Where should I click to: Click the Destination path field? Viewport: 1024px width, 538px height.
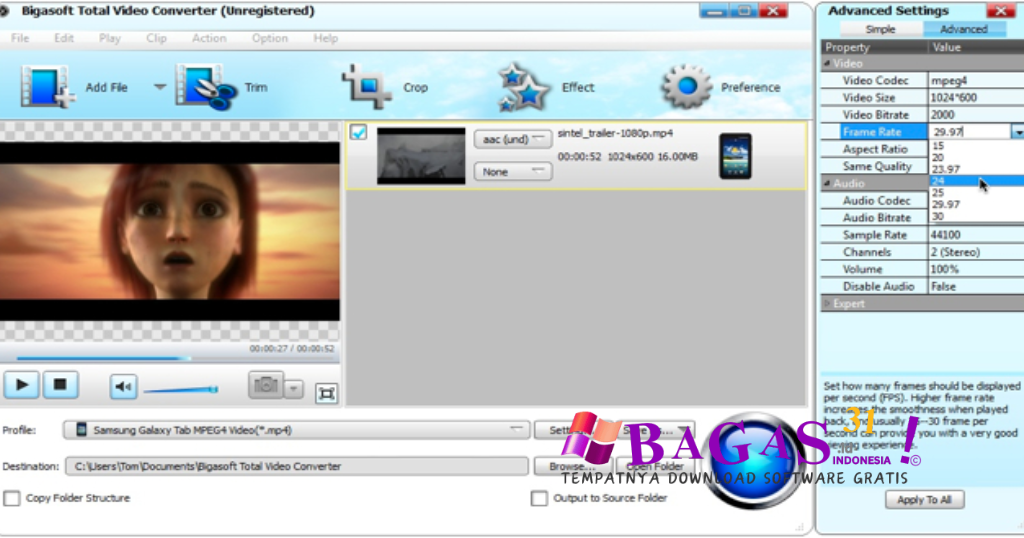(296, 466)
